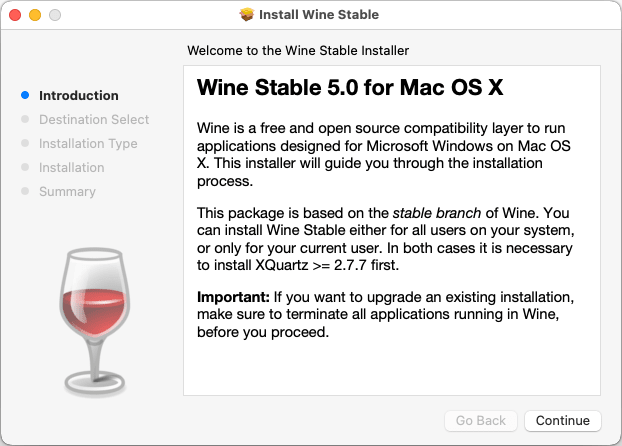Click the italic 'stable branch' text
Image resolution: width=622 pixels, height=446 pixels.
pyautogui.click(x=437, y=213)
